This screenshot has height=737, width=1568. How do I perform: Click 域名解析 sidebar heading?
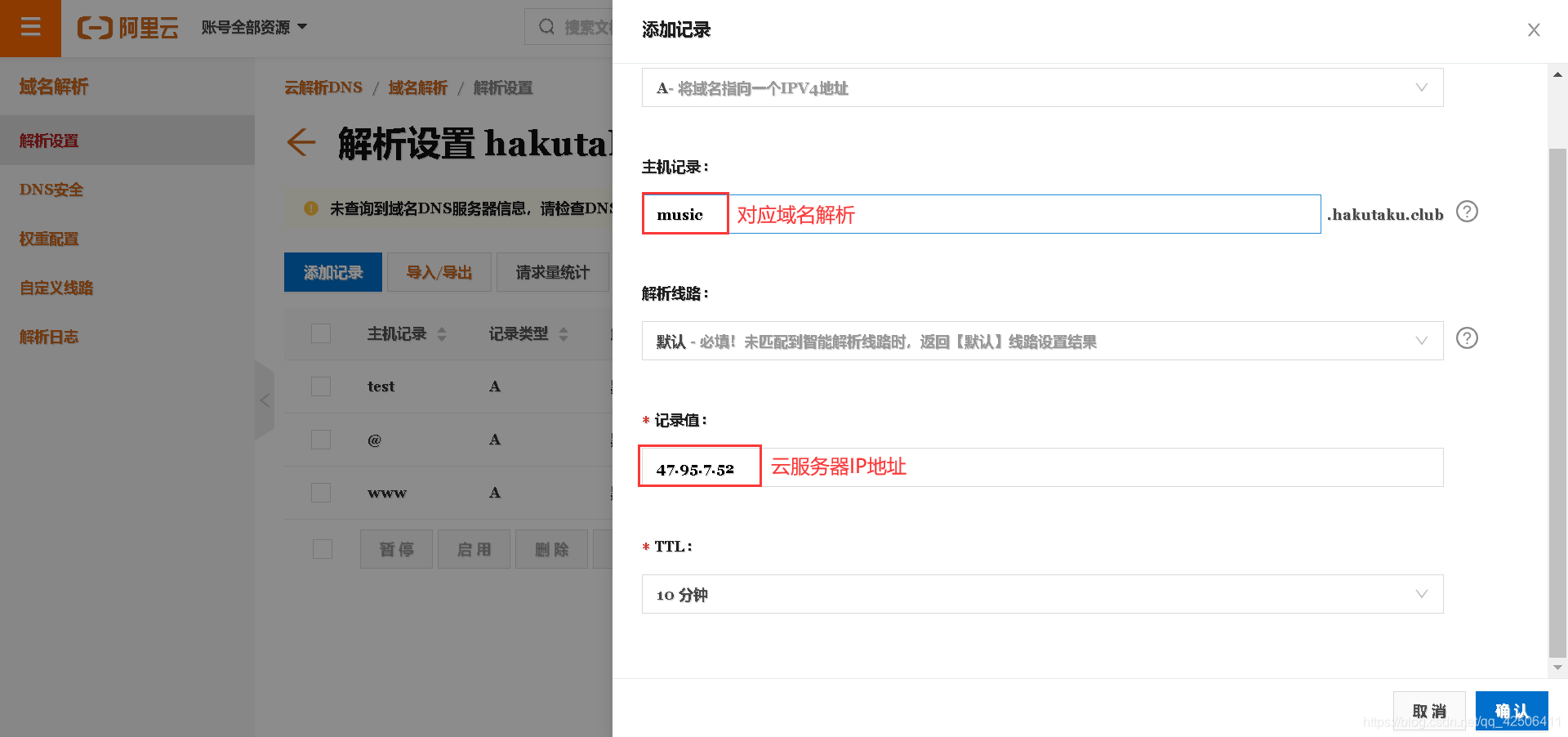click(x=54, y=87)
